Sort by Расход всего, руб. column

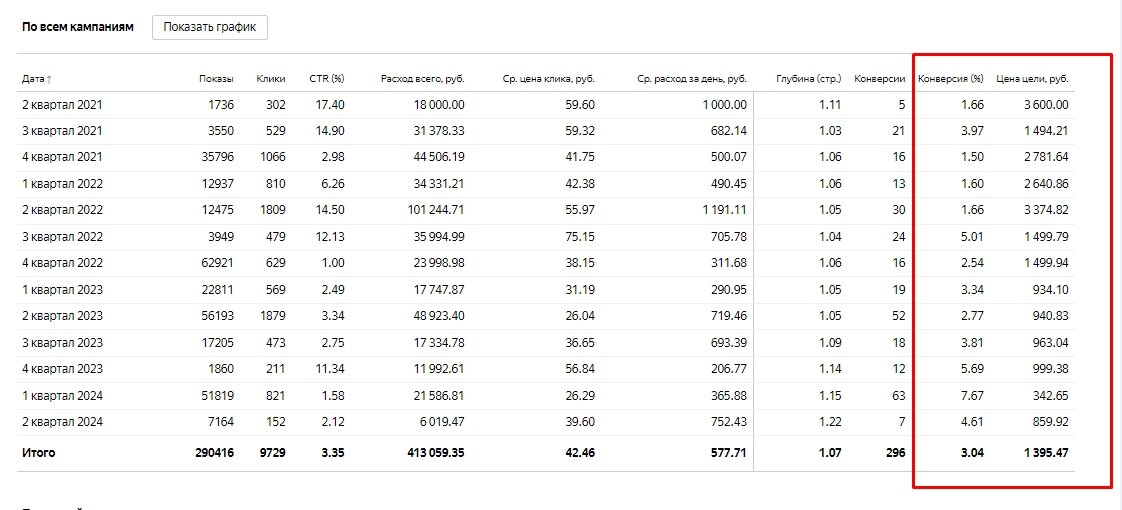tap(422, 78)
